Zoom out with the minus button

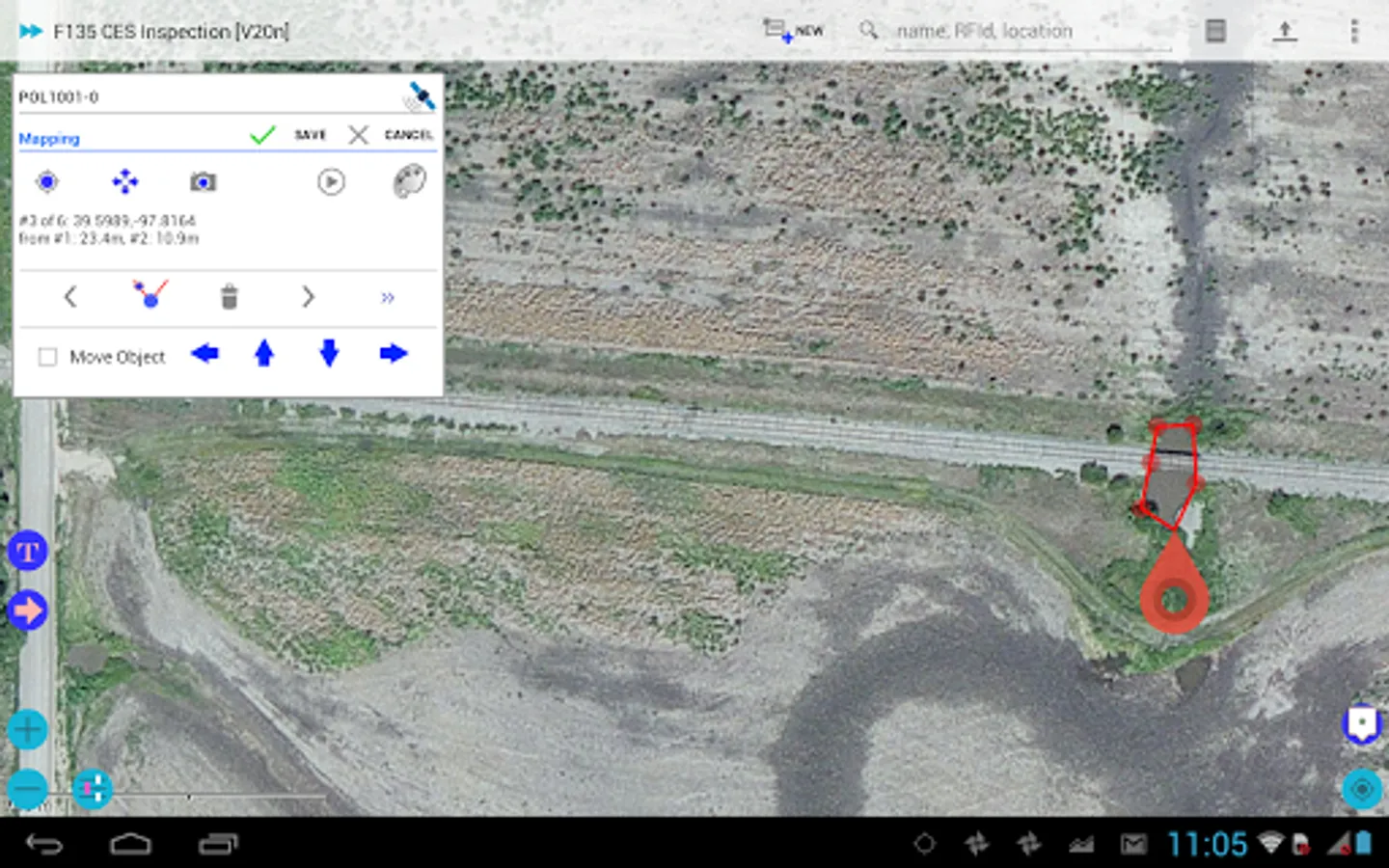point(27,790)
